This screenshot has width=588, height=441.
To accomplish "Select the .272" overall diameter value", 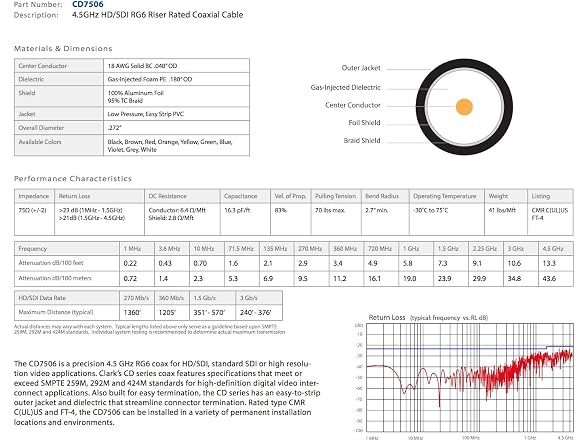I will [114, 128].
